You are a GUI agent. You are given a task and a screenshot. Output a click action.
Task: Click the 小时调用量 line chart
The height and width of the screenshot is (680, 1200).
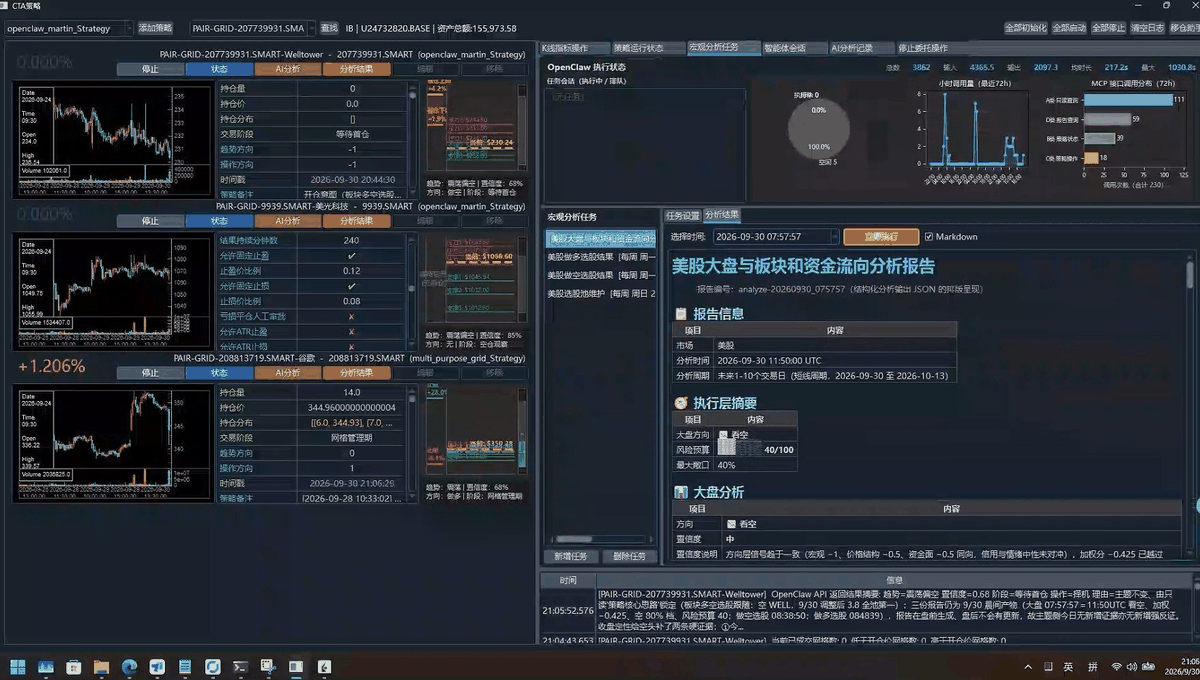[976, 128]
